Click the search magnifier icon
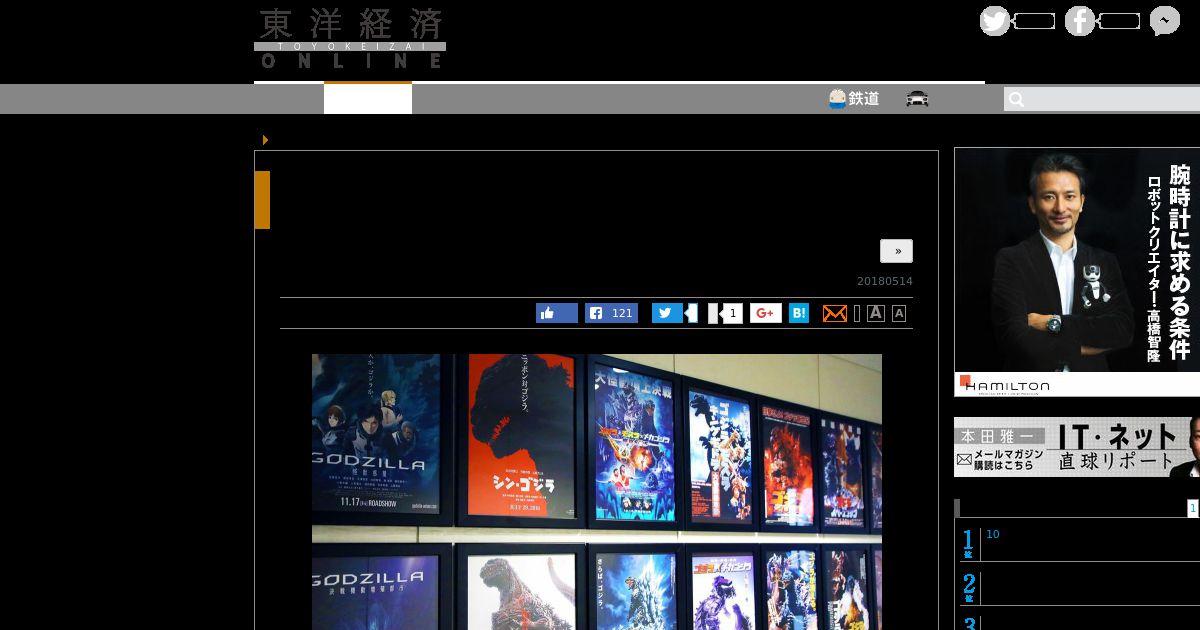The image size is (1200, 630). coord(1016,99)
